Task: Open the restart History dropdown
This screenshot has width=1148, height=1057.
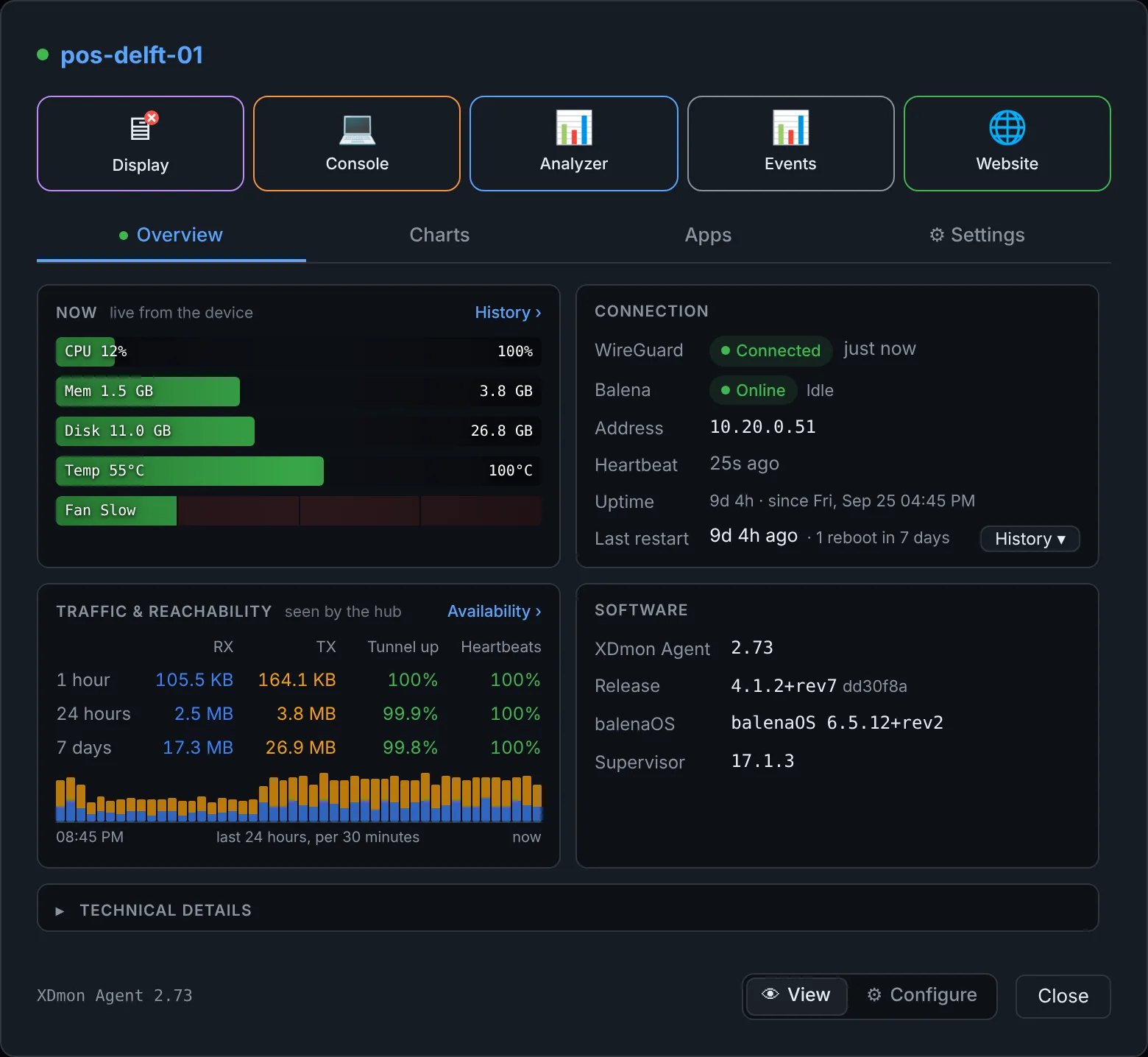Action: 1030,539
